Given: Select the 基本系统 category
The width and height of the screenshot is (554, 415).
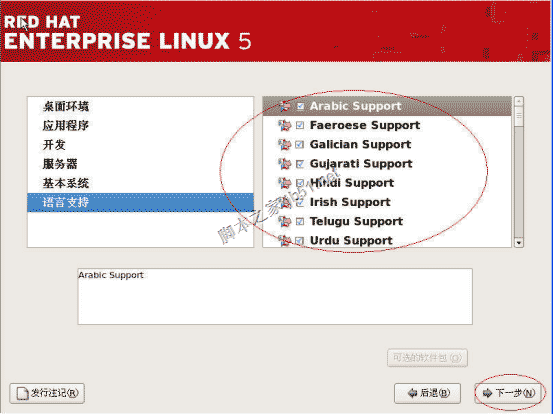Looking at the screenshot, I should click(140, 183).
